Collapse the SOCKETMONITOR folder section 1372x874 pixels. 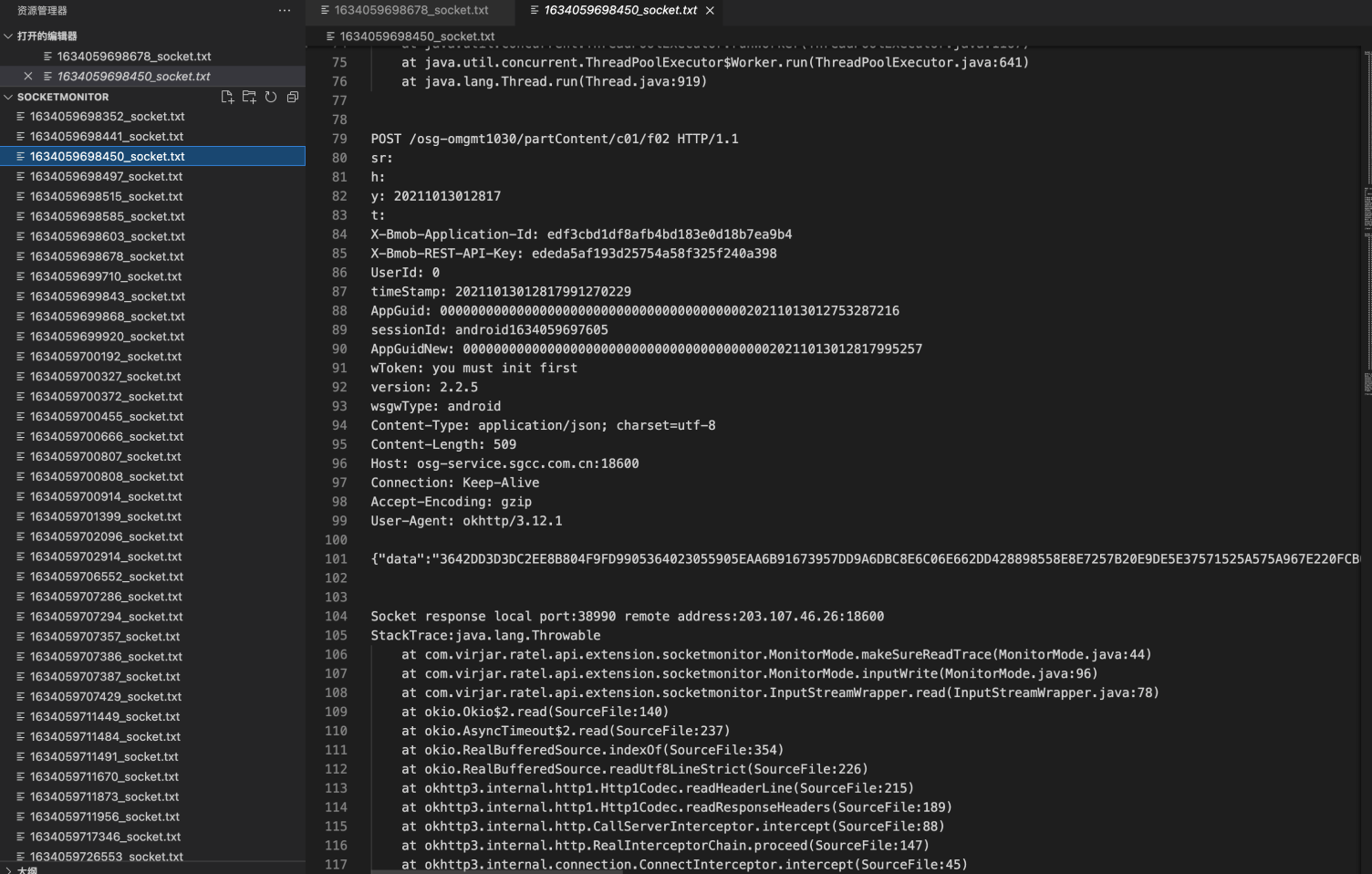[8, 97]
